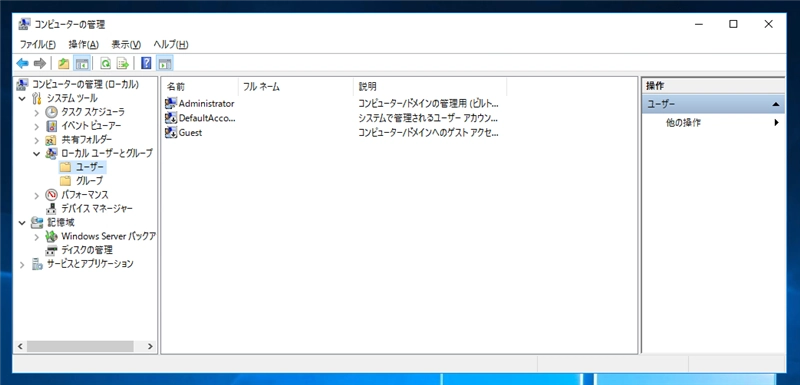Collapse the 記憶域 tree node
The width and height of the screenshot is (800, 385).
22,222
